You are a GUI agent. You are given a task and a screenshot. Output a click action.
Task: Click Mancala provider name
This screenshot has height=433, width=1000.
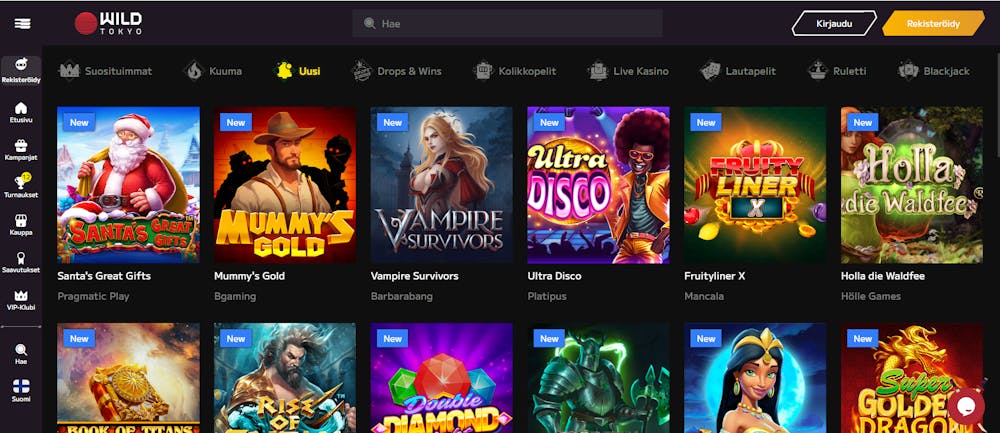(x=704, y=297)
